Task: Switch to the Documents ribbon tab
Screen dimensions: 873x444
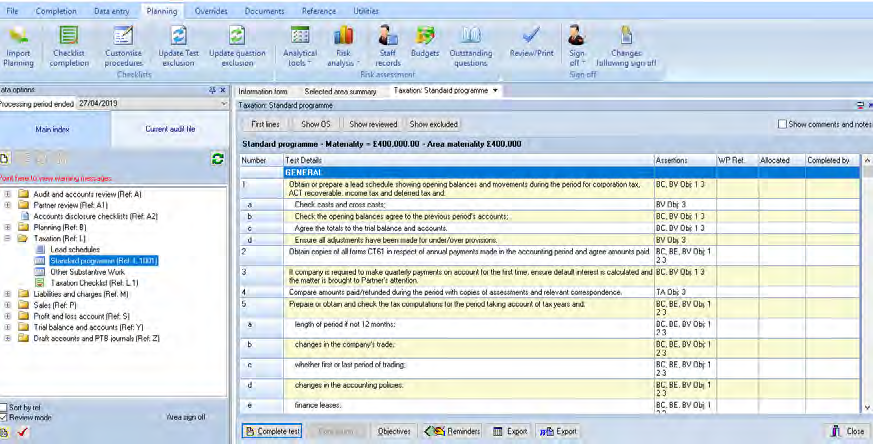Action: pos(264,11)
